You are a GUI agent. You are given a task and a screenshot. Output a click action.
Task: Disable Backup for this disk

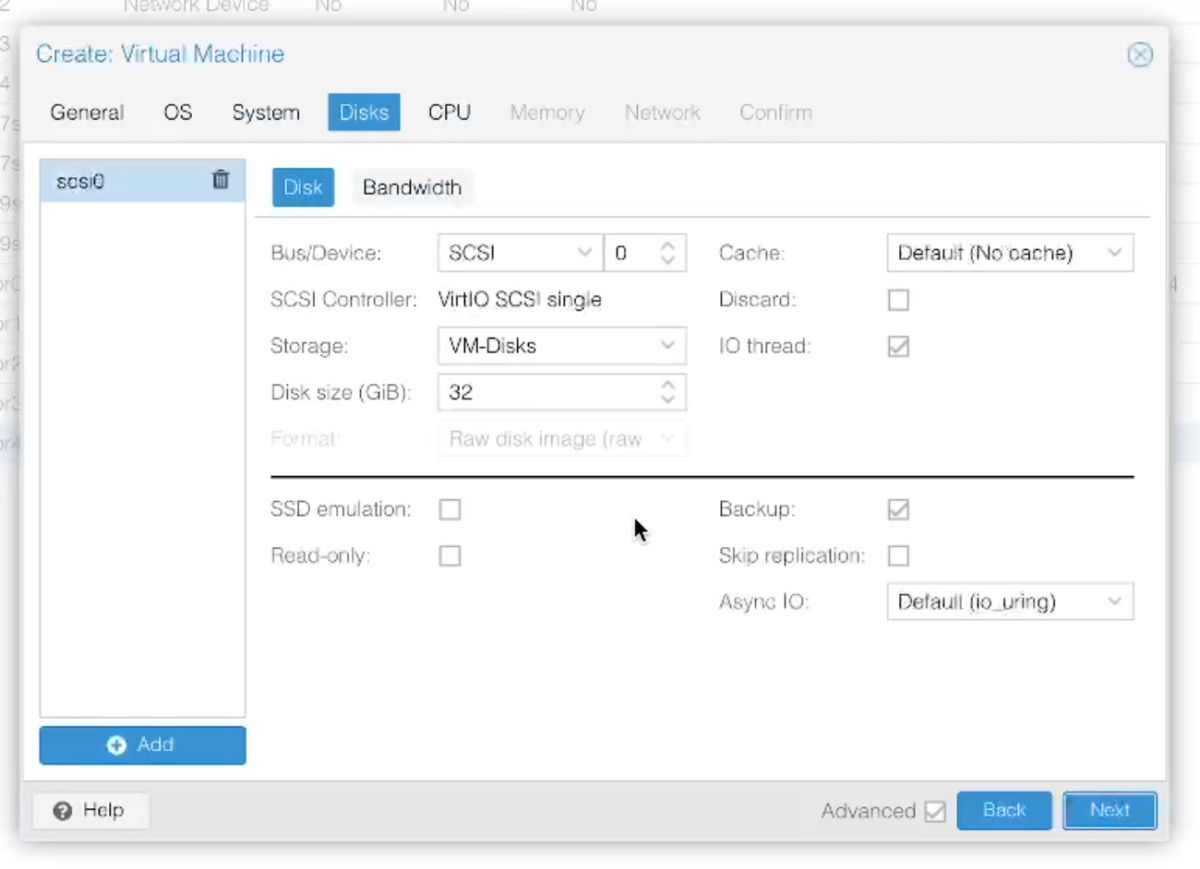tap(898, 509)
